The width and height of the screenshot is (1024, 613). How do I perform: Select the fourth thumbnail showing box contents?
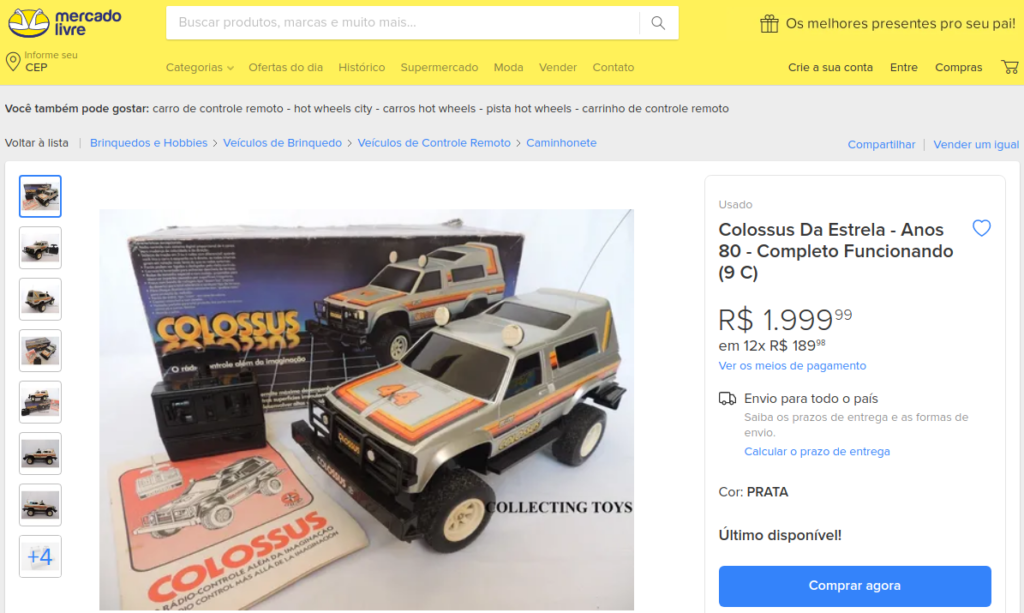point(40,351)
